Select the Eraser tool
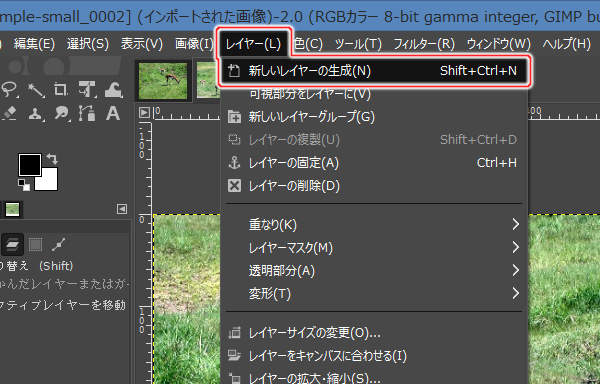 pyautogui.click(x=9, y=113)
